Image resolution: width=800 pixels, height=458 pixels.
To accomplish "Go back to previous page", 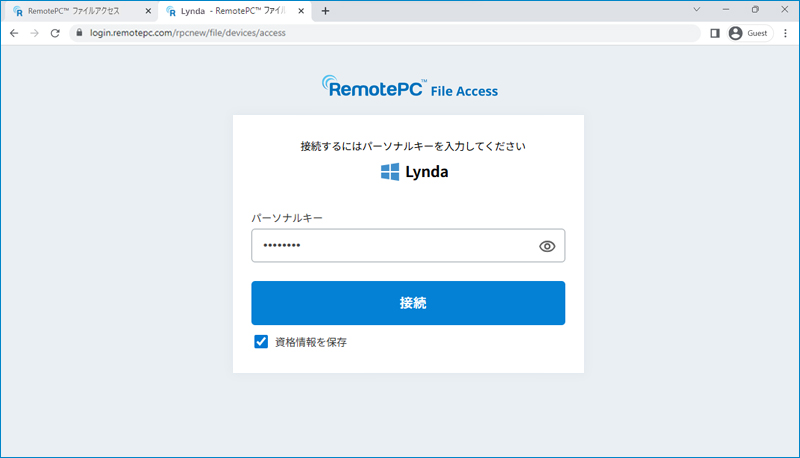I will click(14, 33).
